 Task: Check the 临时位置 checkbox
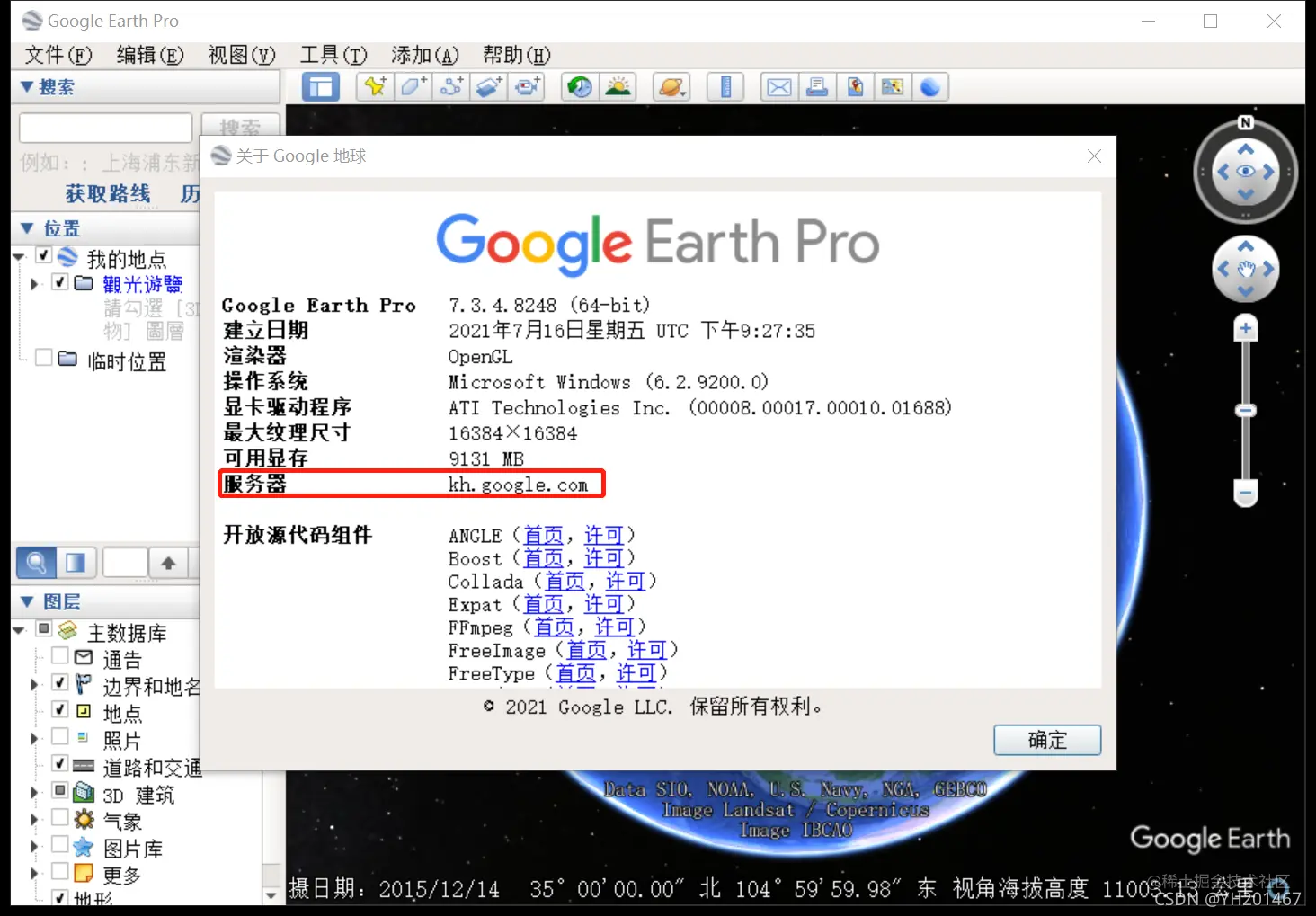coord(43,359)
